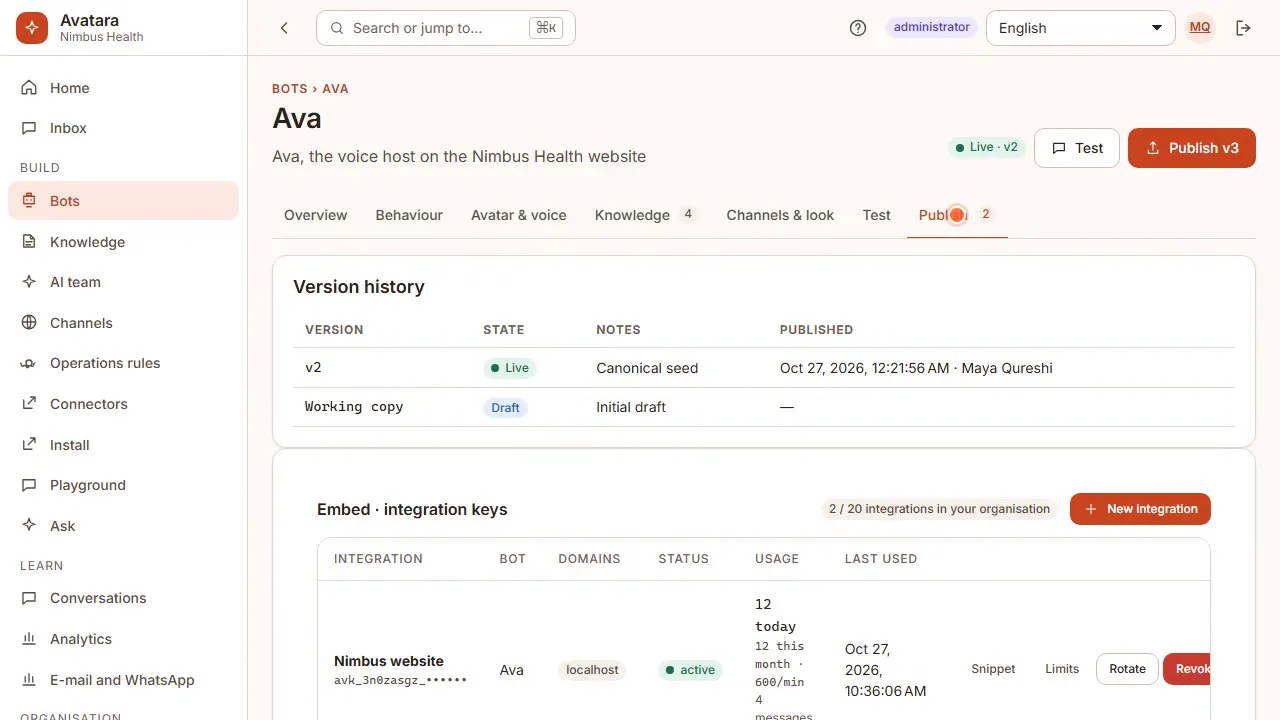Select Bots in the sidebar
Image resolution: width=1280 pixels, height=720 pixels.
123,201
